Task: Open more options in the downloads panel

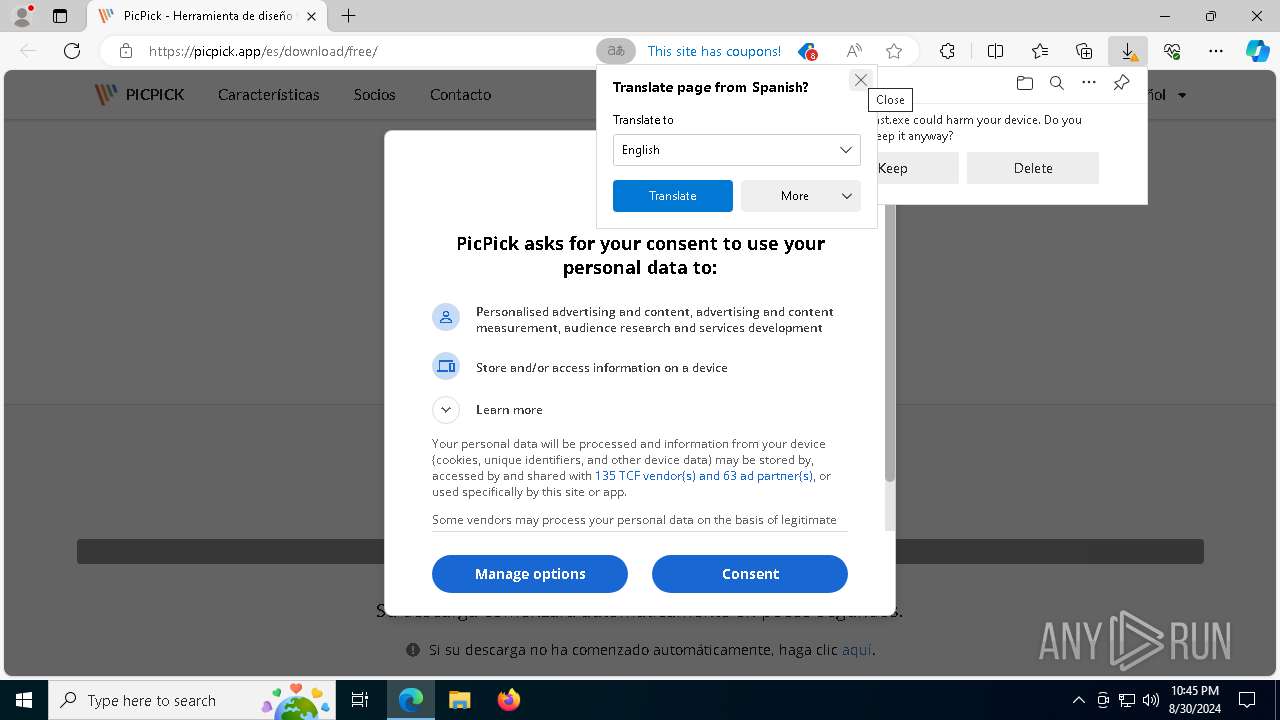Action: 1089,83
